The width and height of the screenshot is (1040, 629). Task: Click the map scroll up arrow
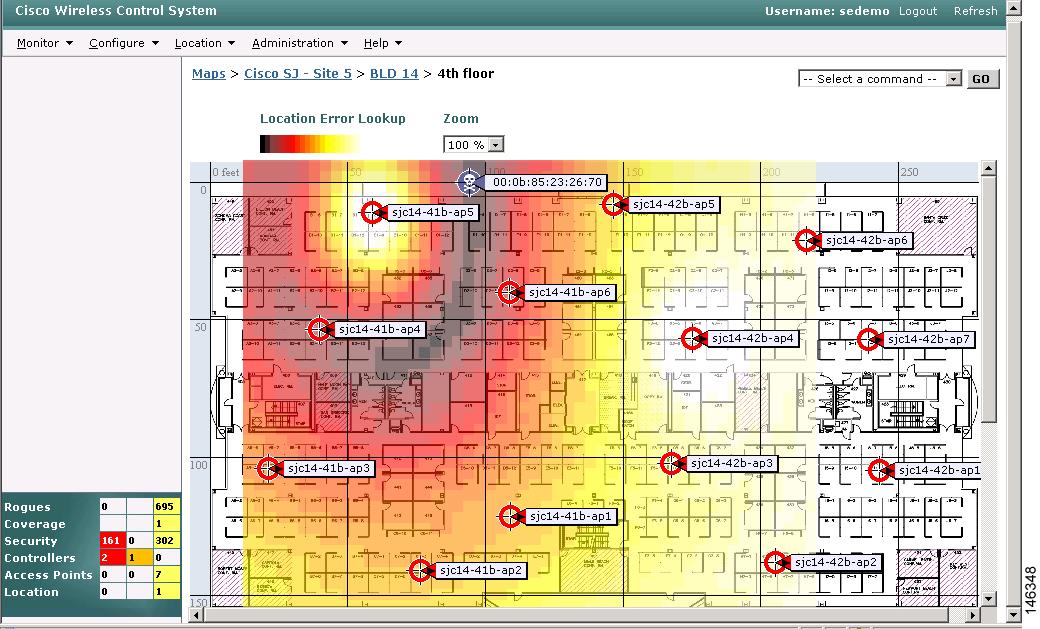point(988,169)
